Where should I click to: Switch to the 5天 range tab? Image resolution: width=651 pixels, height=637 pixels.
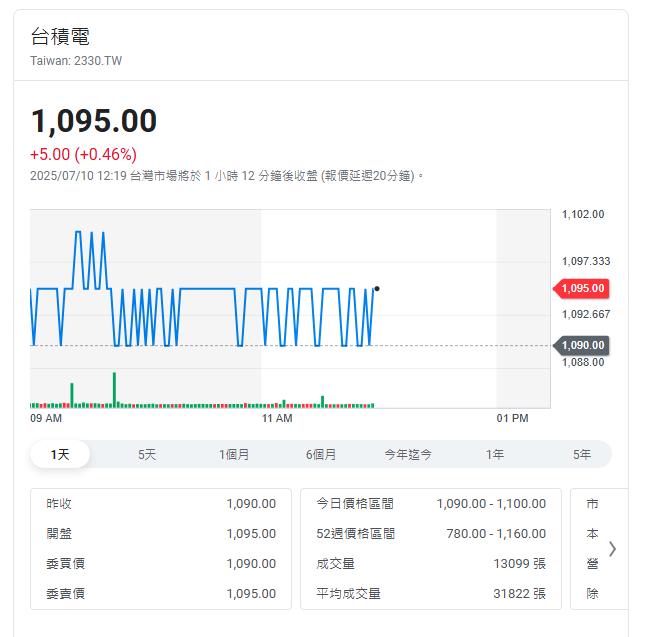click(x=147, y=454)
